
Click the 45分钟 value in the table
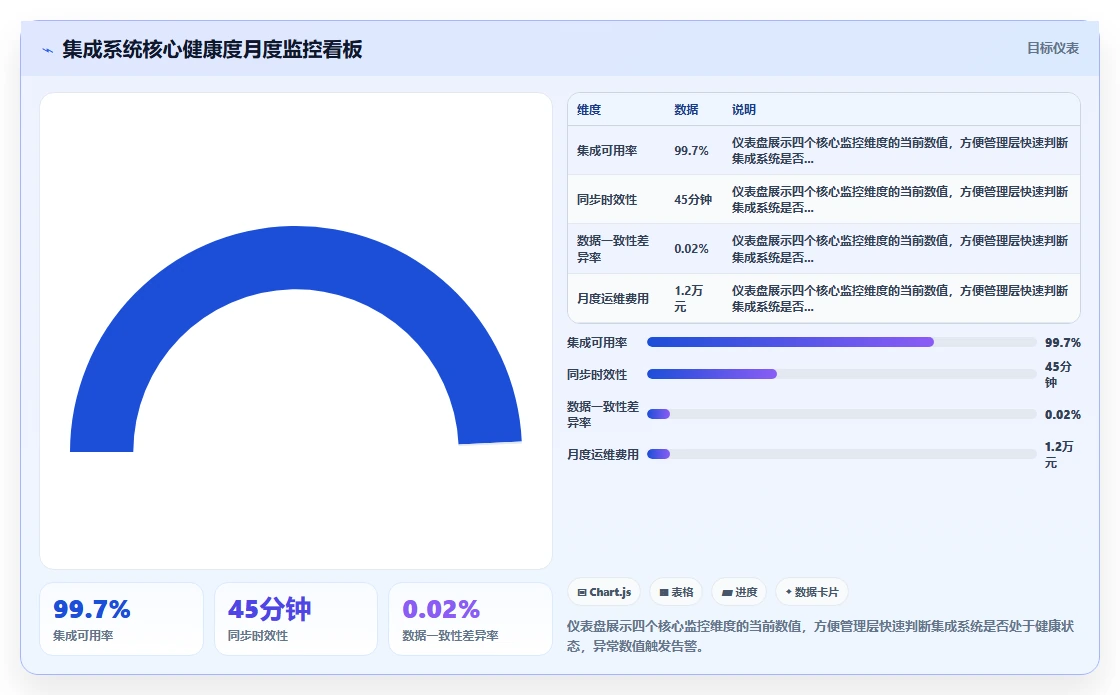[x=693, y=200]
